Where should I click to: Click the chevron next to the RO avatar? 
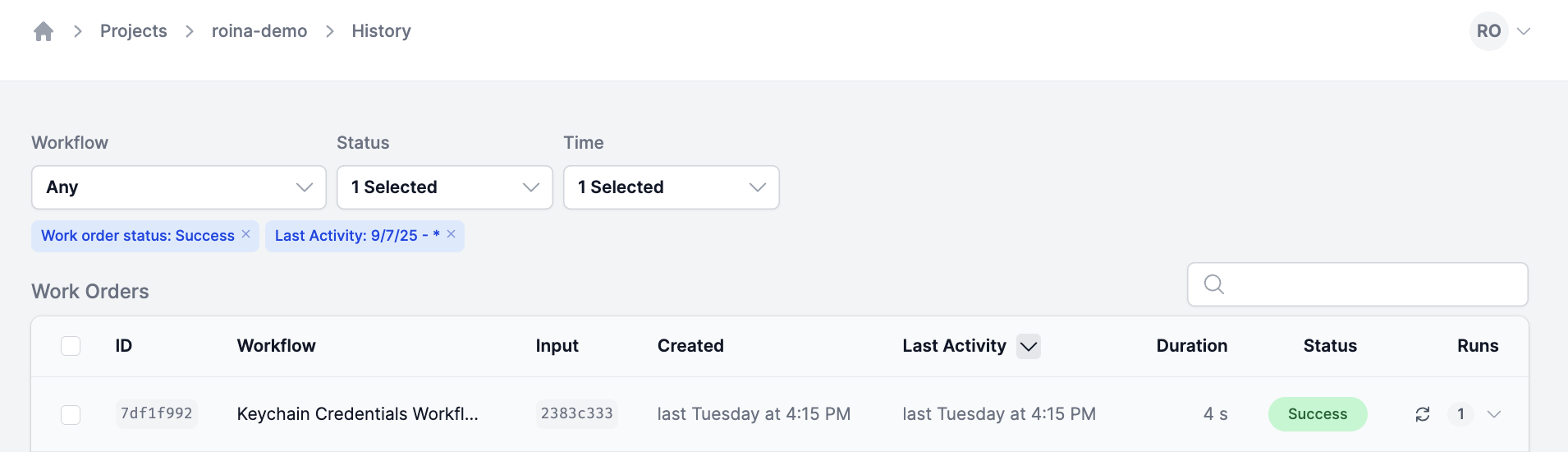pos(1524,31)
